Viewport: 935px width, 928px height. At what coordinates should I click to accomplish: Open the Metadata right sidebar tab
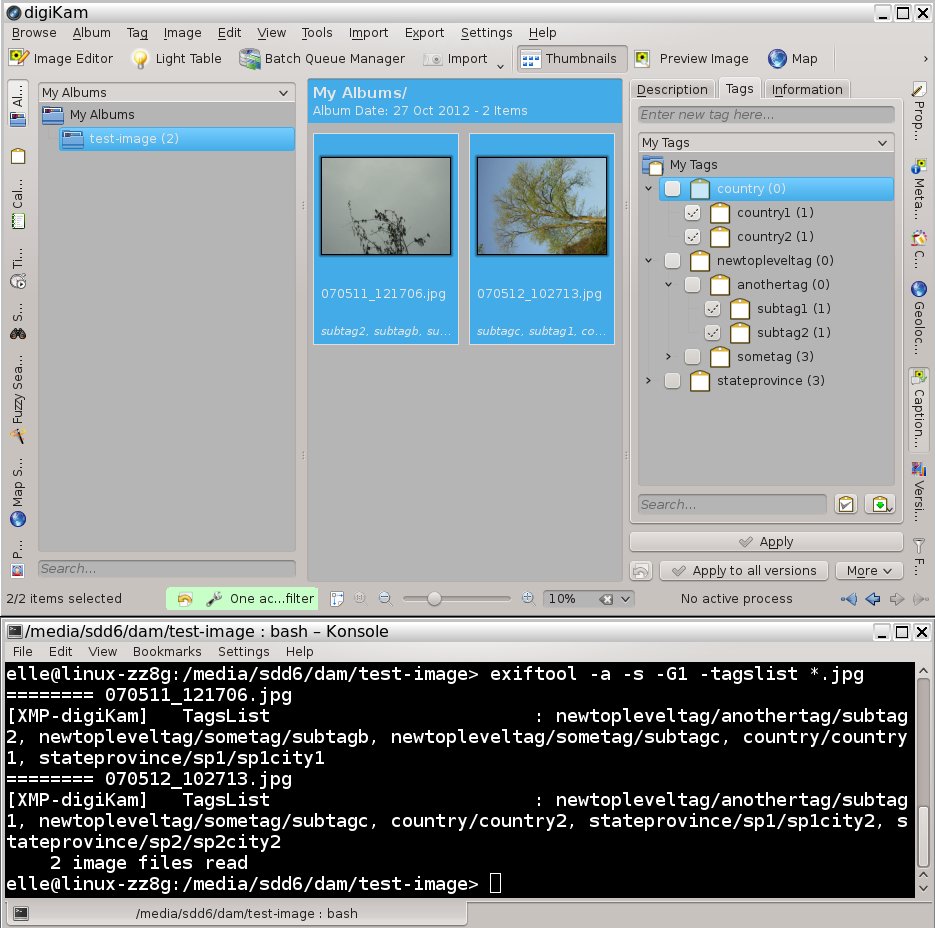coord(918,188)
